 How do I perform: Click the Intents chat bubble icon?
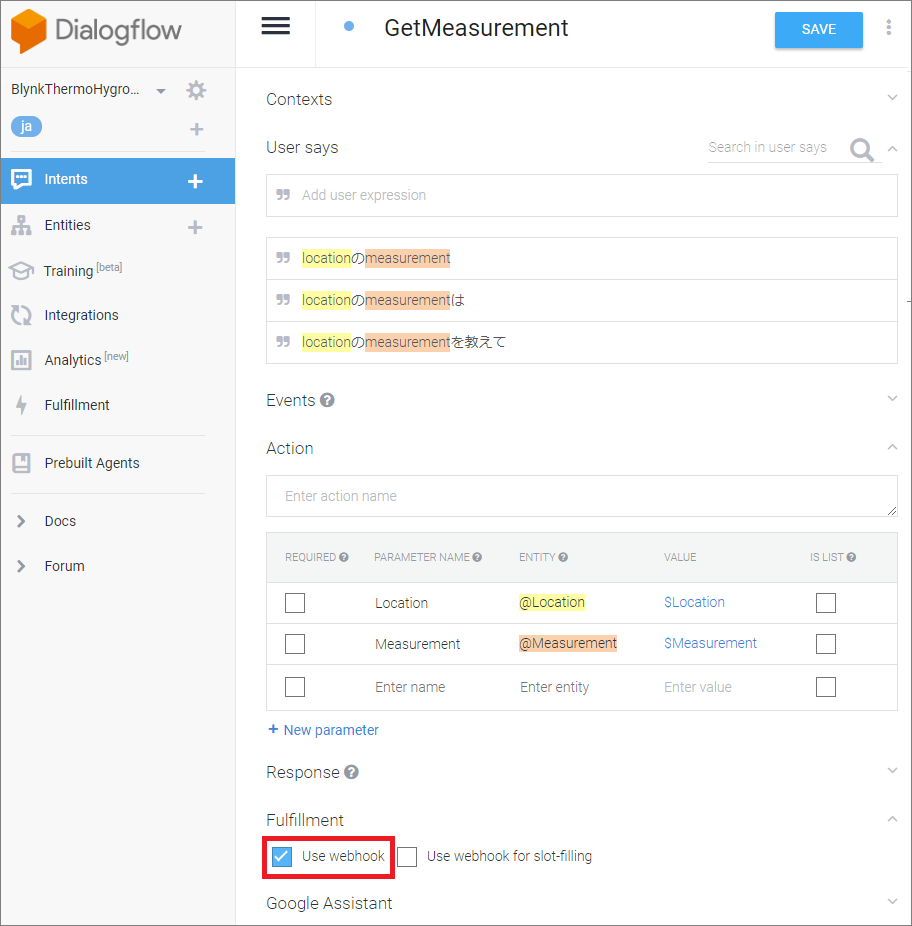pos(21,179)
